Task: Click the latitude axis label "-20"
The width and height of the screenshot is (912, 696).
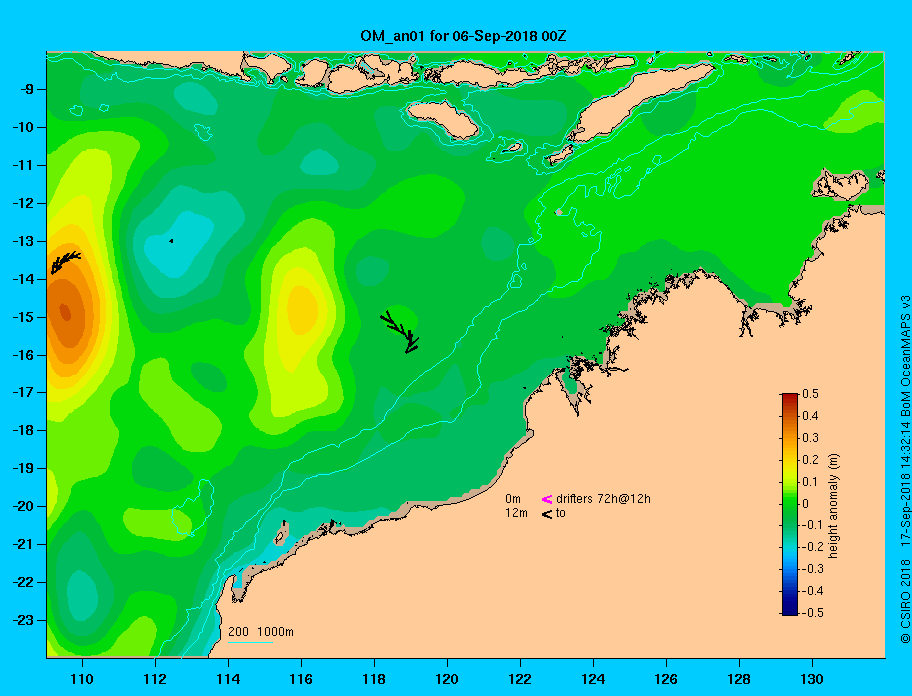Action: point(23,506)
